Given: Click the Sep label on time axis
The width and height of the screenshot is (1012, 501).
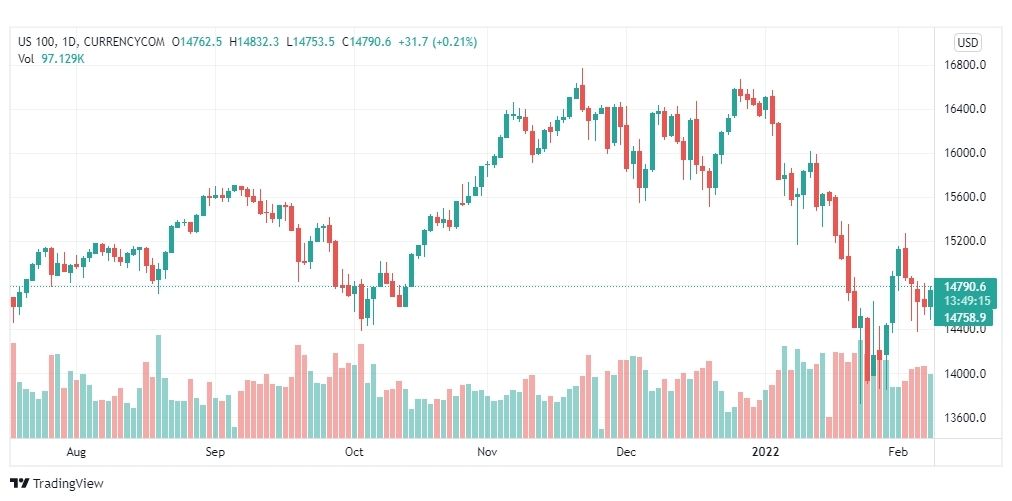Looking at the screenshot, I should tap(215, 452).
